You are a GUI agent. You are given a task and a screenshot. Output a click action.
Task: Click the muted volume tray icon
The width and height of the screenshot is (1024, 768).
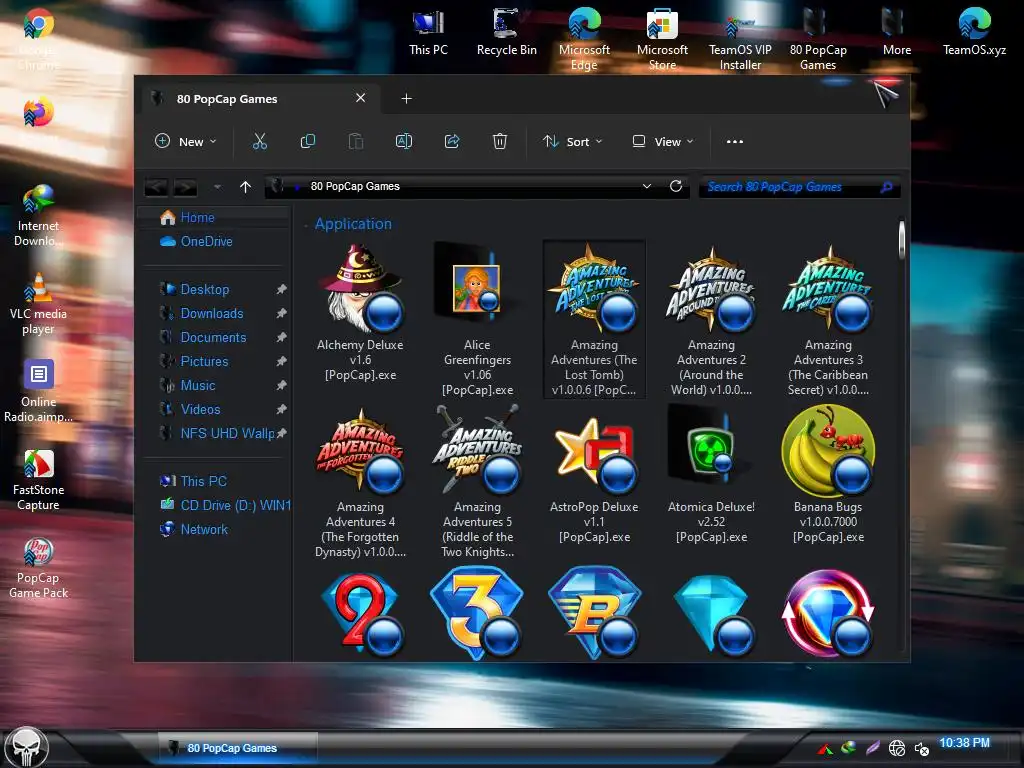[921, 748]
